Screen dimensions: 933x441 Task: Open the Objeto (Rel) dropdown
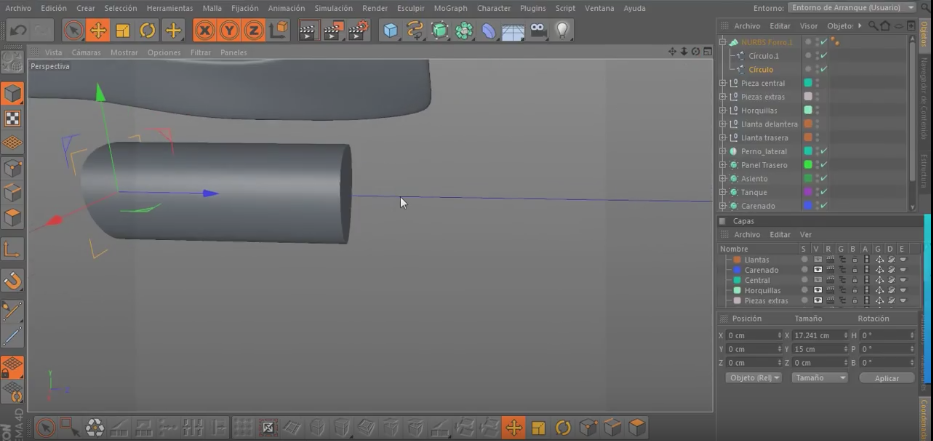point(753,378)
